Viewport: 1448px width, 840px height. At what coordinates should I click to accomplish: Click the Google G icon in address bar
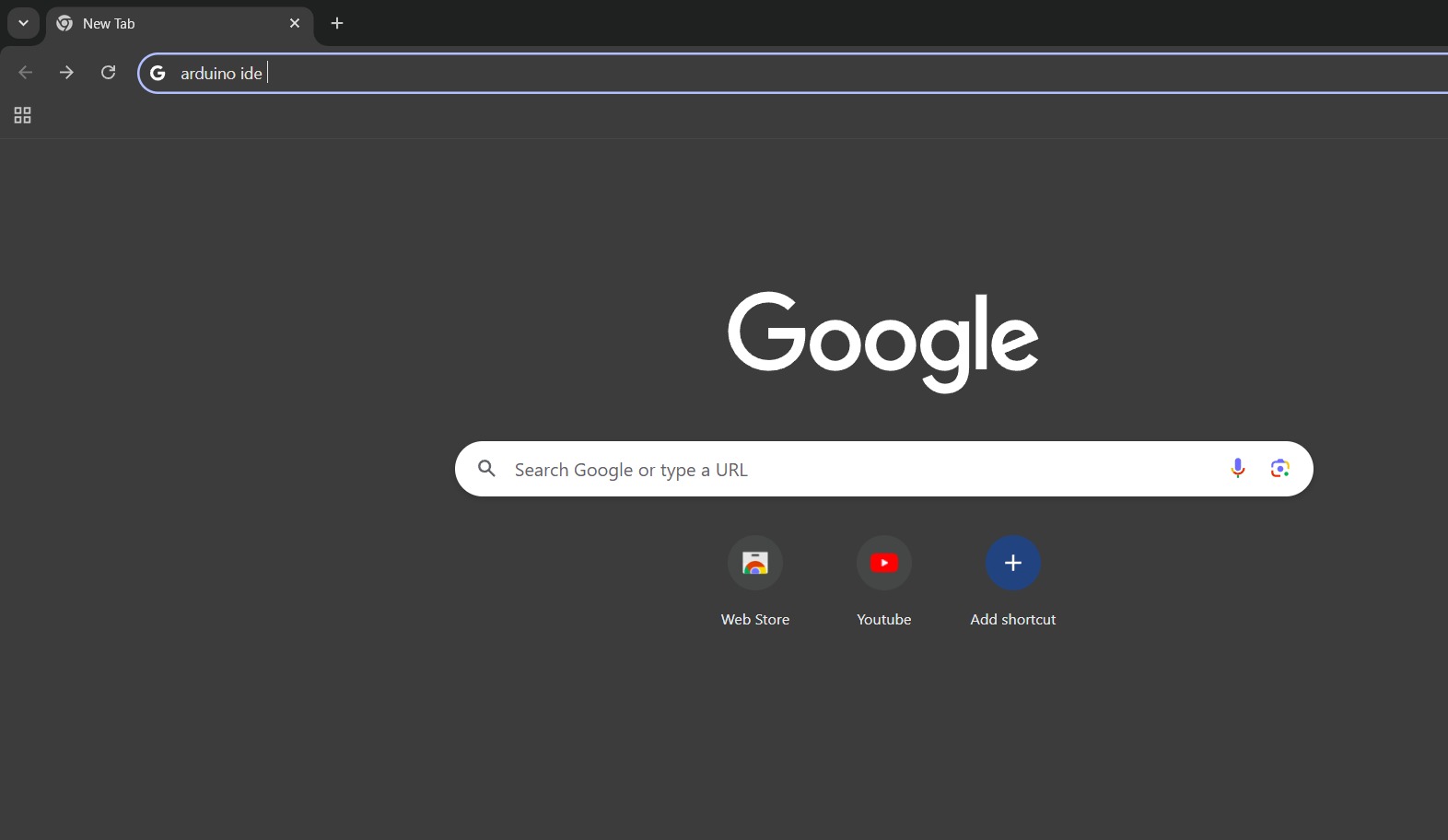[x=158, y=73]
